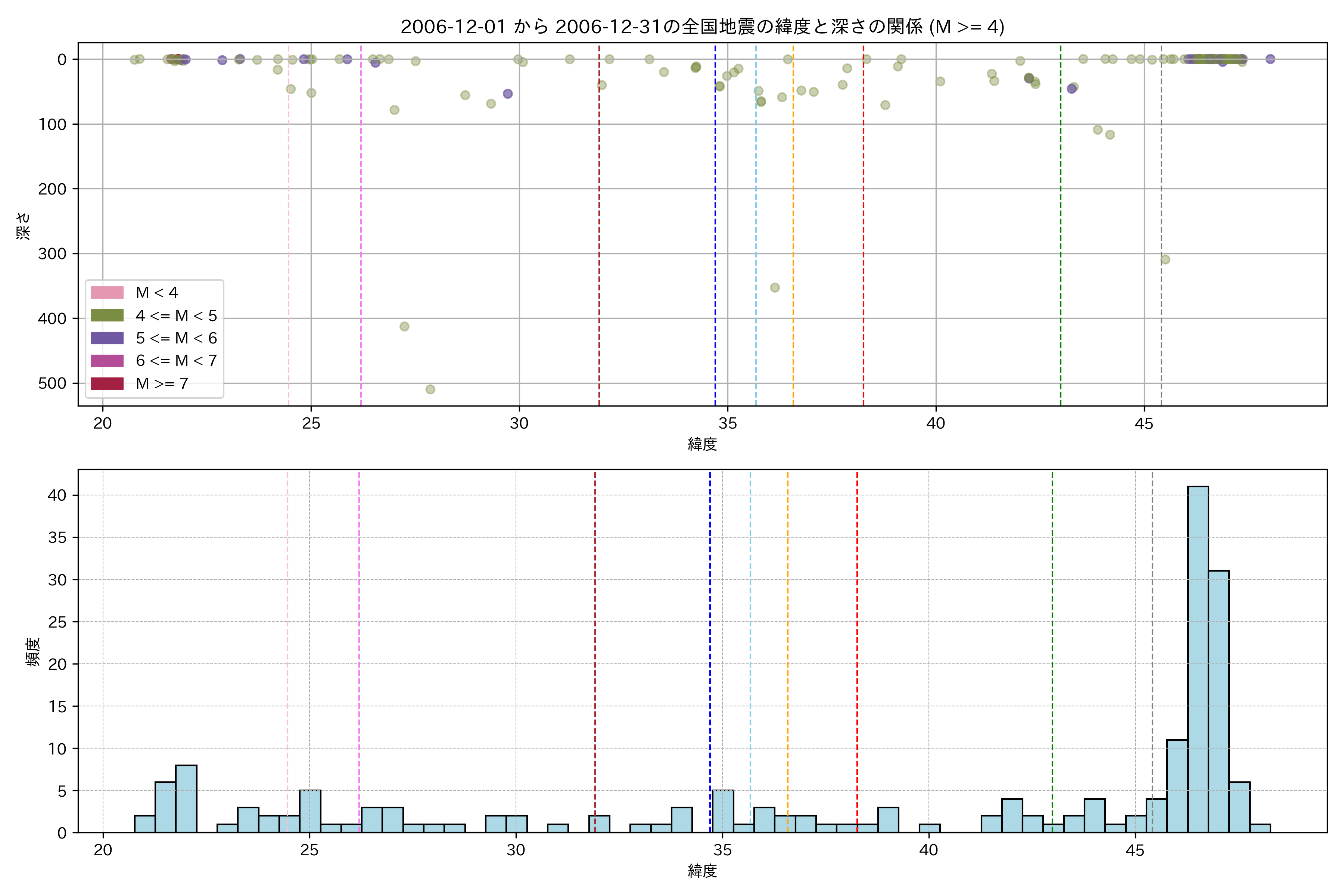Click the deepest earthquake point near depth 500
Viewport: 1344px width, 896px height.
[x=430, y=389]
